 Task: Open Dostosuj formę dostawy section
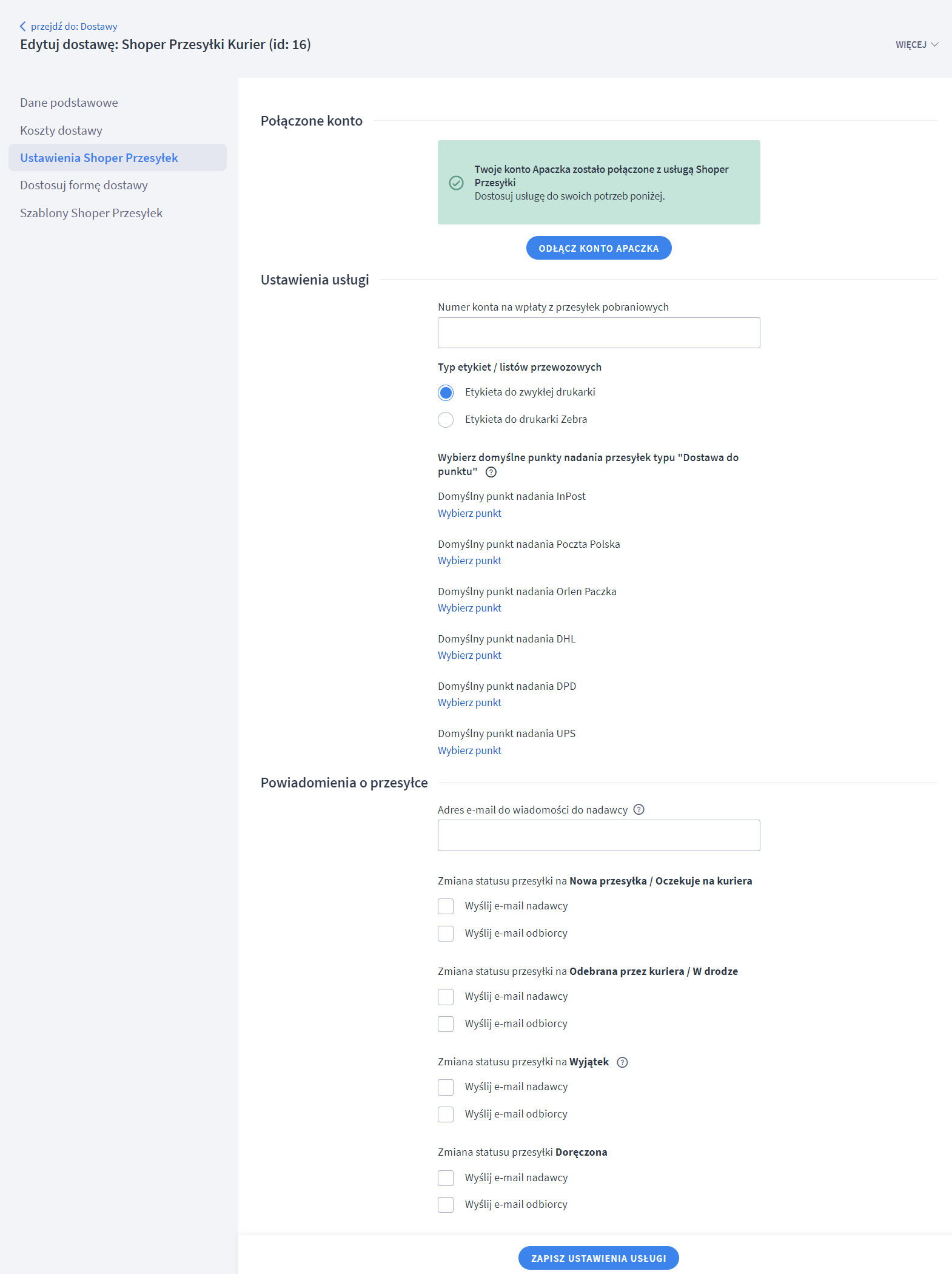[84, 185]
